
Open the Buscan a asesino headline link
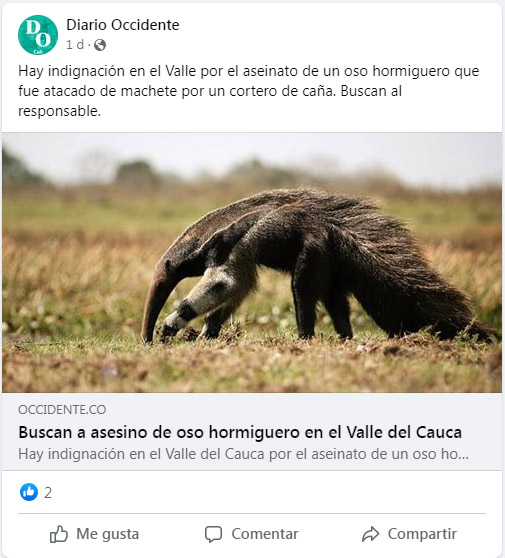[x=240, y=432]
